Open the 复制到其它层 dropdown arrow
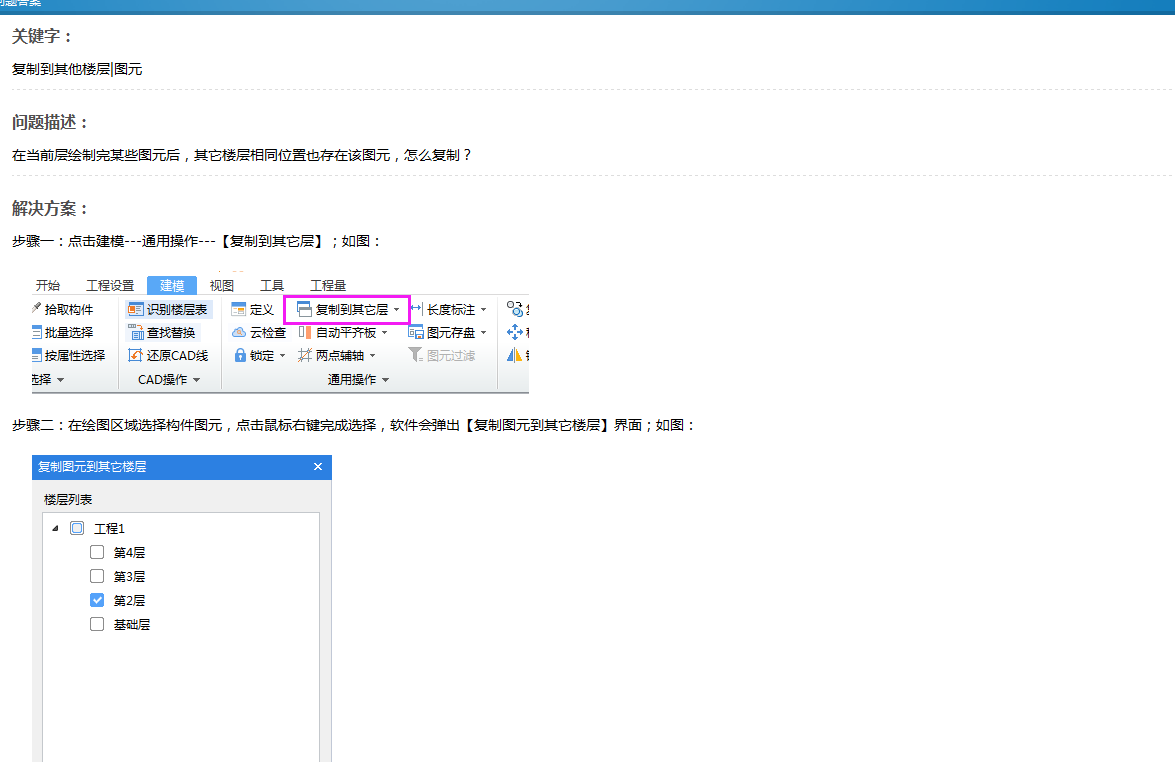This screenshot has width=1175, height=762. point(396,309)
